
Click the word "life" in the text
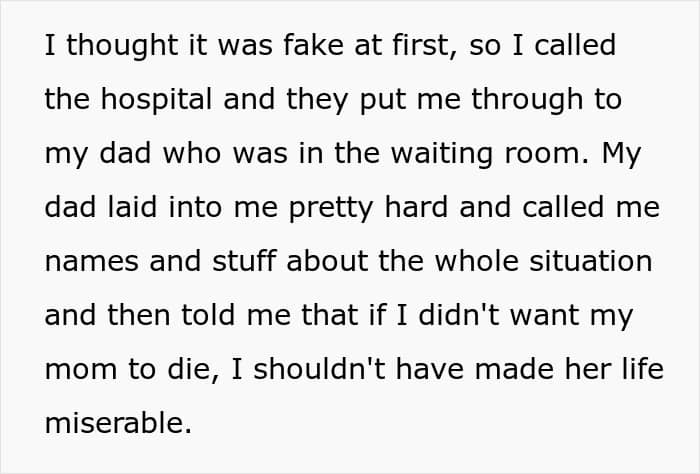point(638,369)
